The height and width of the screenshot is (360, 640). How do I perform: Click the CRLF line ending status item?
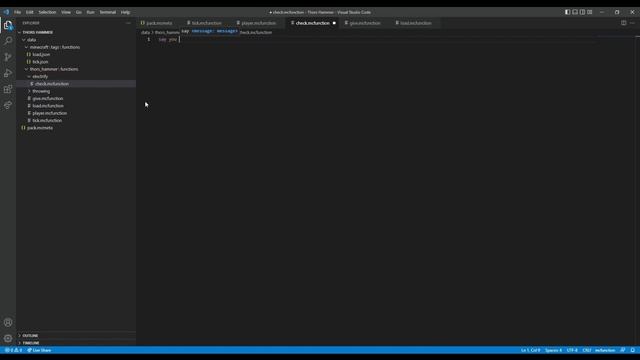pos(587,350)
